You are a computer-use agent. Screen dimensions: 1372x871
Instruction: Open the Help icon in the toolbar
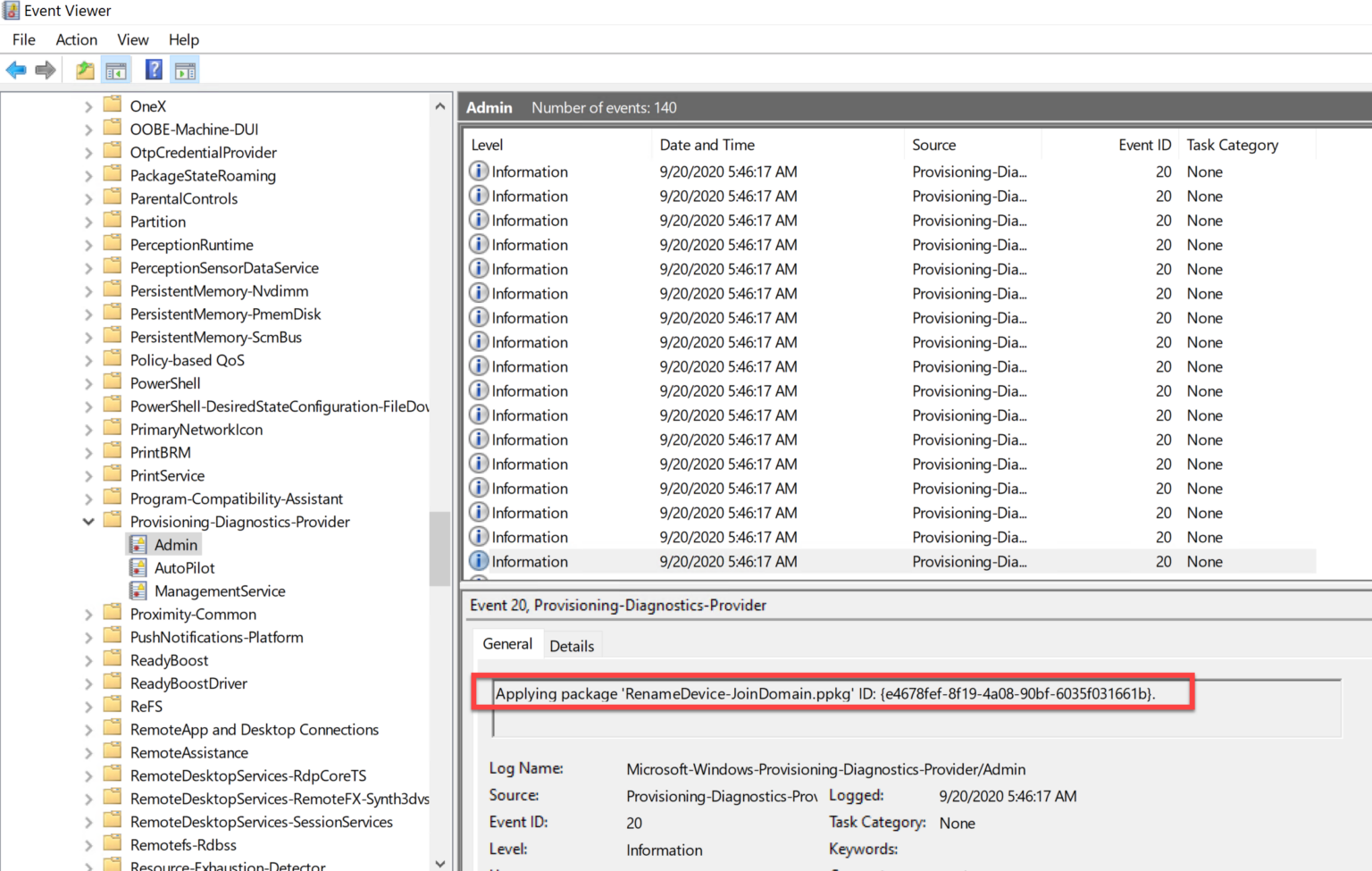tap(153, 69)
